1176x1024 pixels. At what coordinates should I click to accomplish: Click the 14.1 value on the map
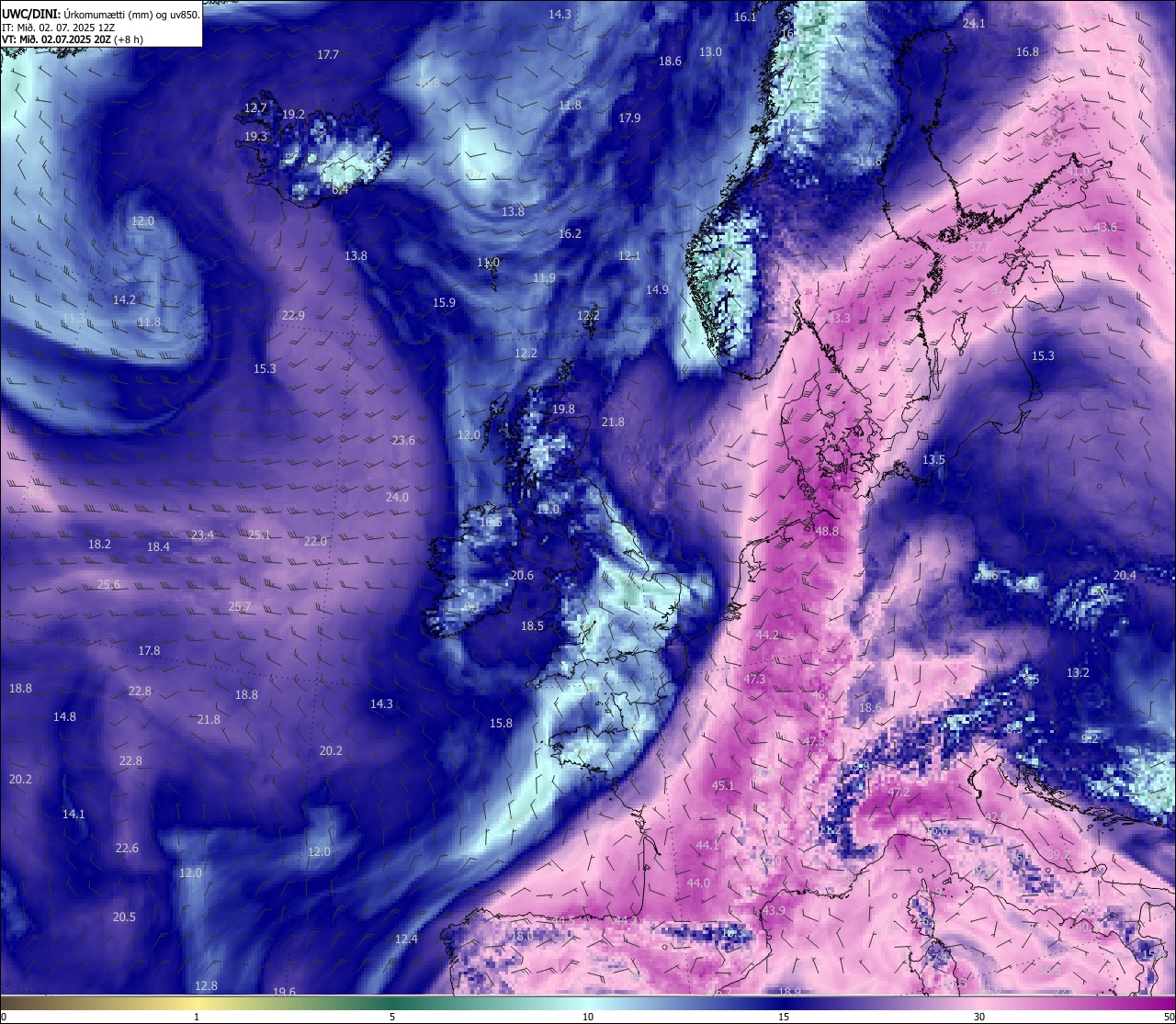[73, 815]
